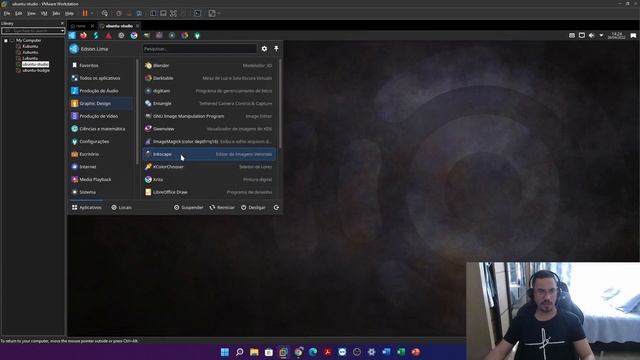Launch Blender from the Graphic Design list
Viewport: 640px width, 360px height.
pyautogui.click(x=209, y=65)
